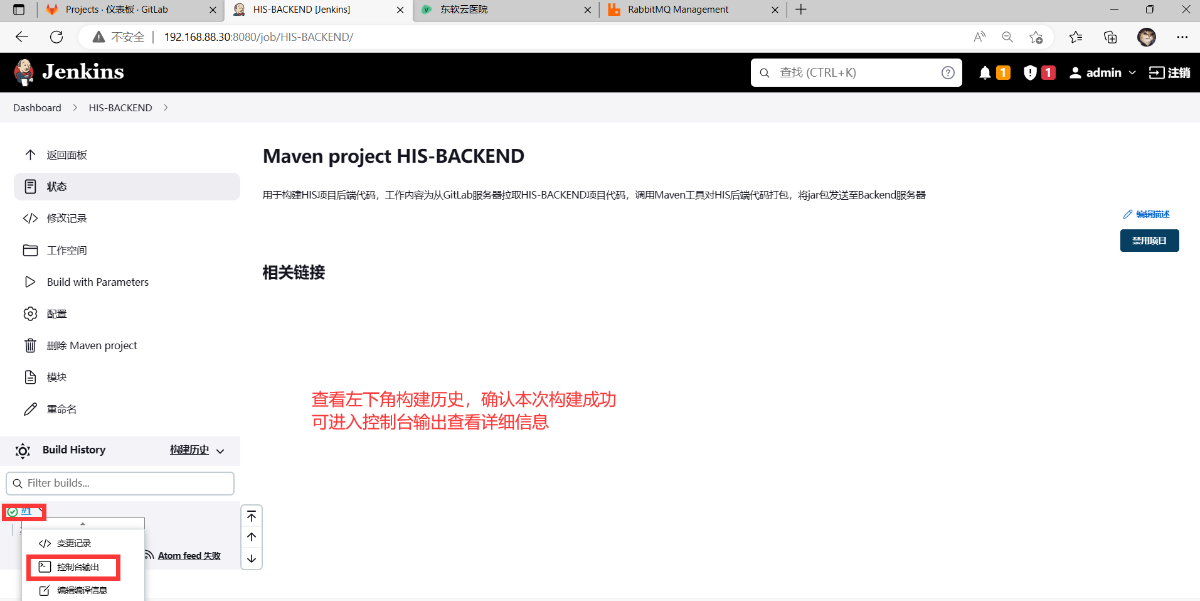The width and height of the screenshot is (1200, 601).
Task: Focus the Filter builds input field
Action: click(x=120, y=483)
